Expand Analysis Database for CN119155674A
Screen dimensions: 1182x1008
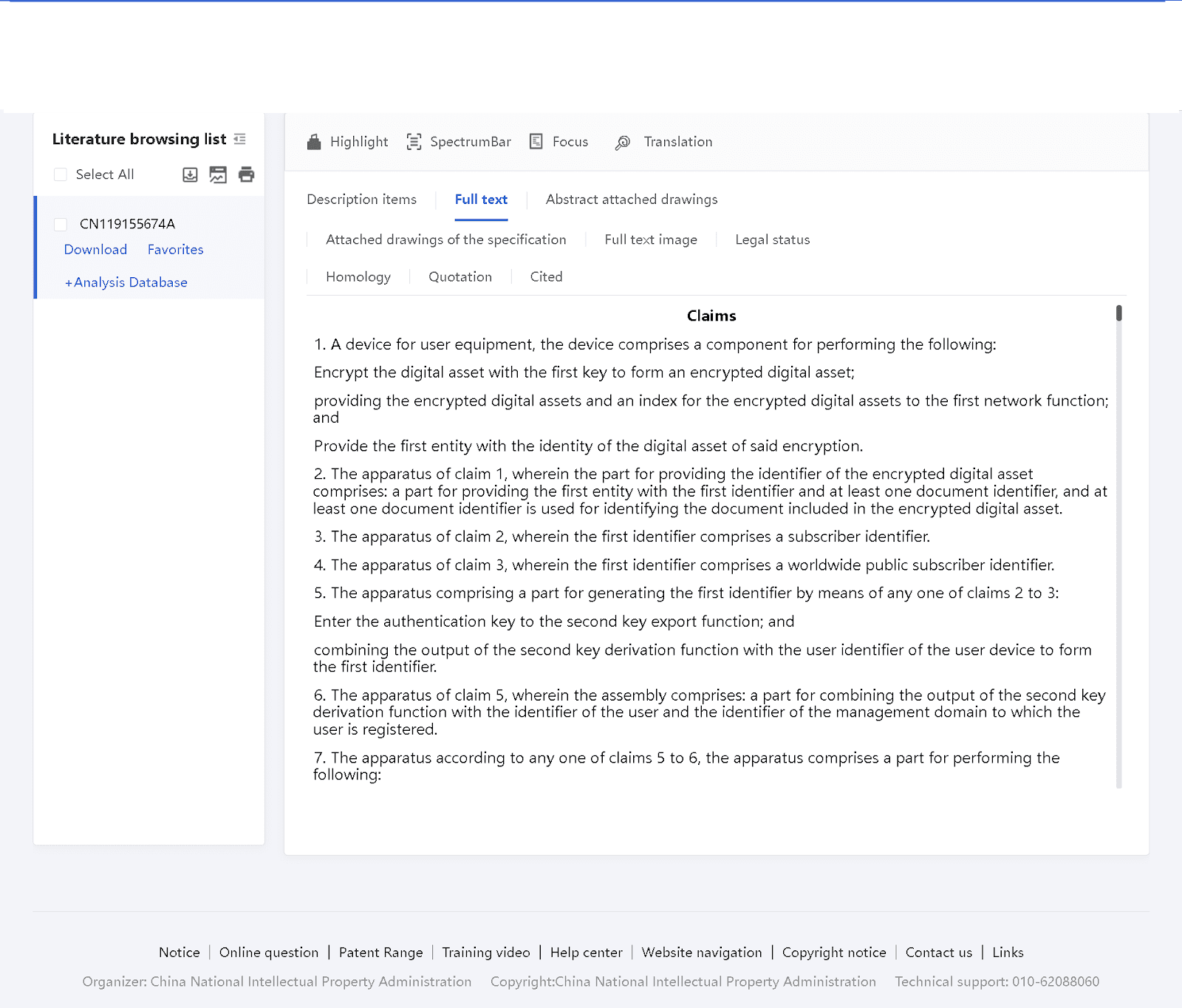[126, 282]
